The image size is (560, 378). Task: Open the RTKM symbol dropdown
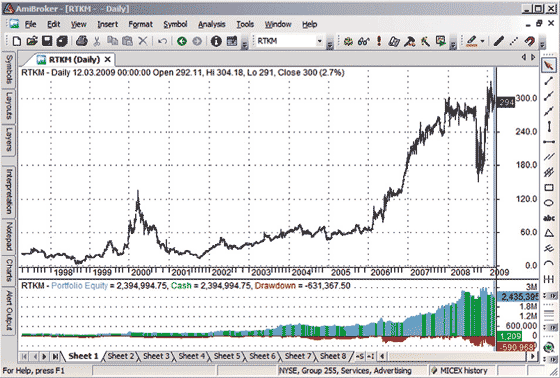click(x=319, y=41)
